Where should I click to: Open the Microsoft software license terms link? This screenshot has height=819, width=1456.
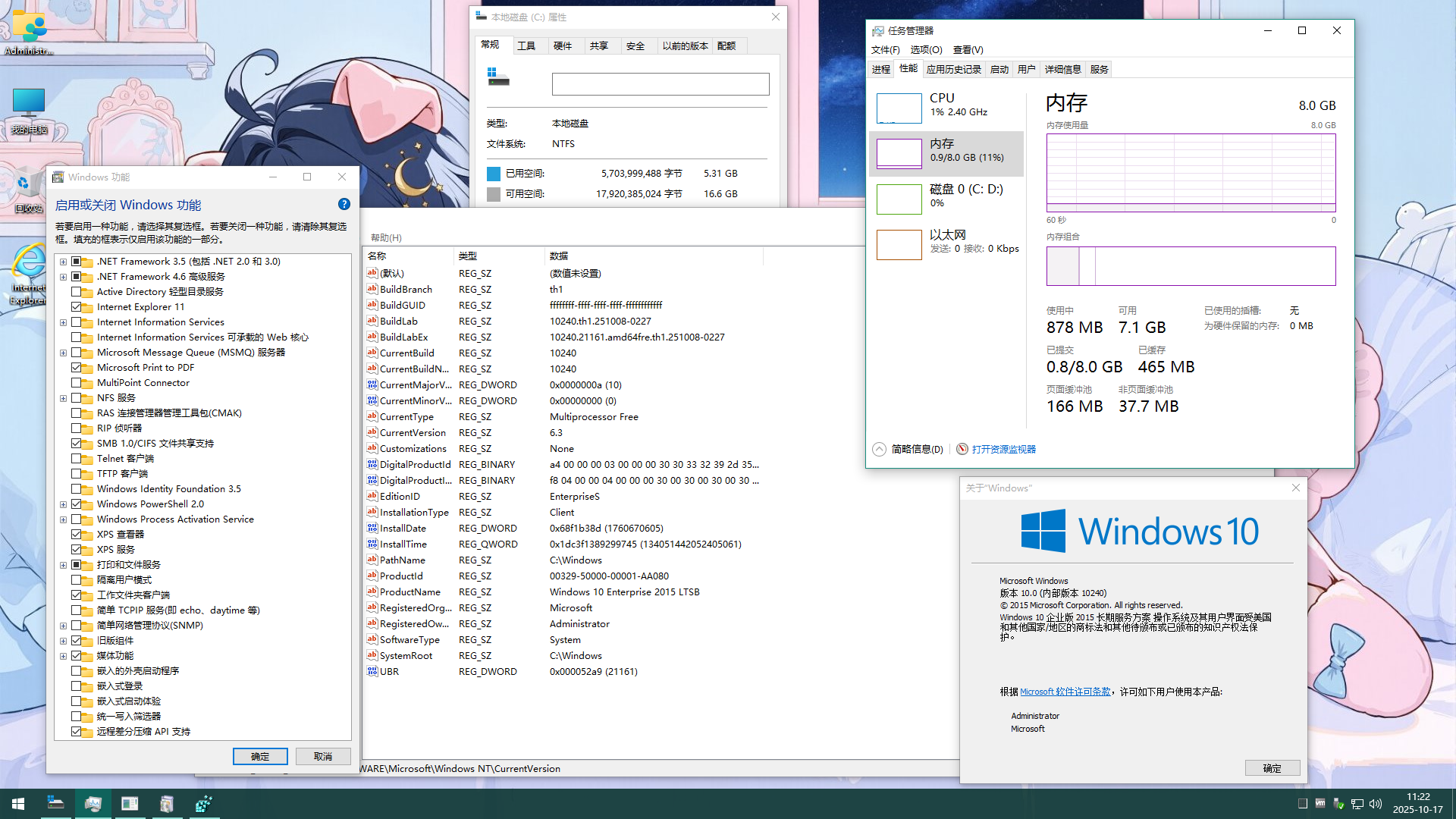[x=1065, y=692]
